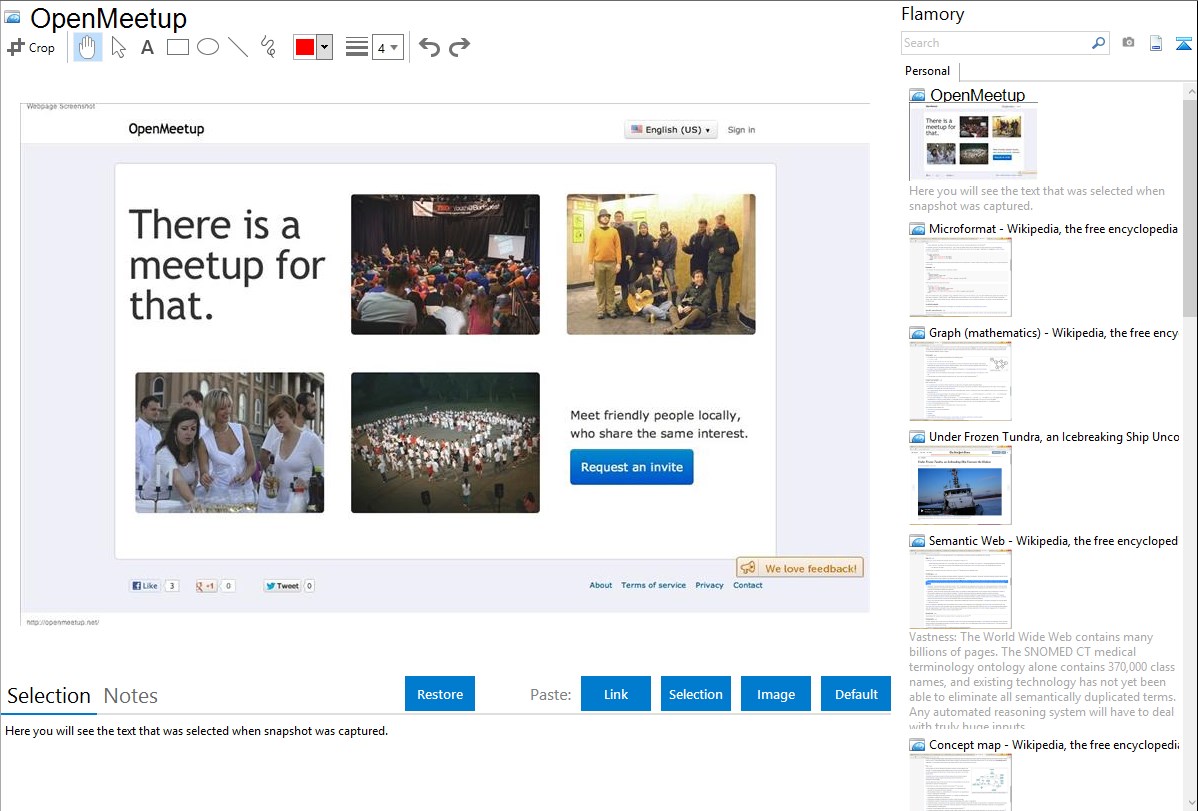The height and width of the screenshot is (811, 1198).
Task: Click the "Vastness: The World Wide Web" description text
Action: point(1042,682)
